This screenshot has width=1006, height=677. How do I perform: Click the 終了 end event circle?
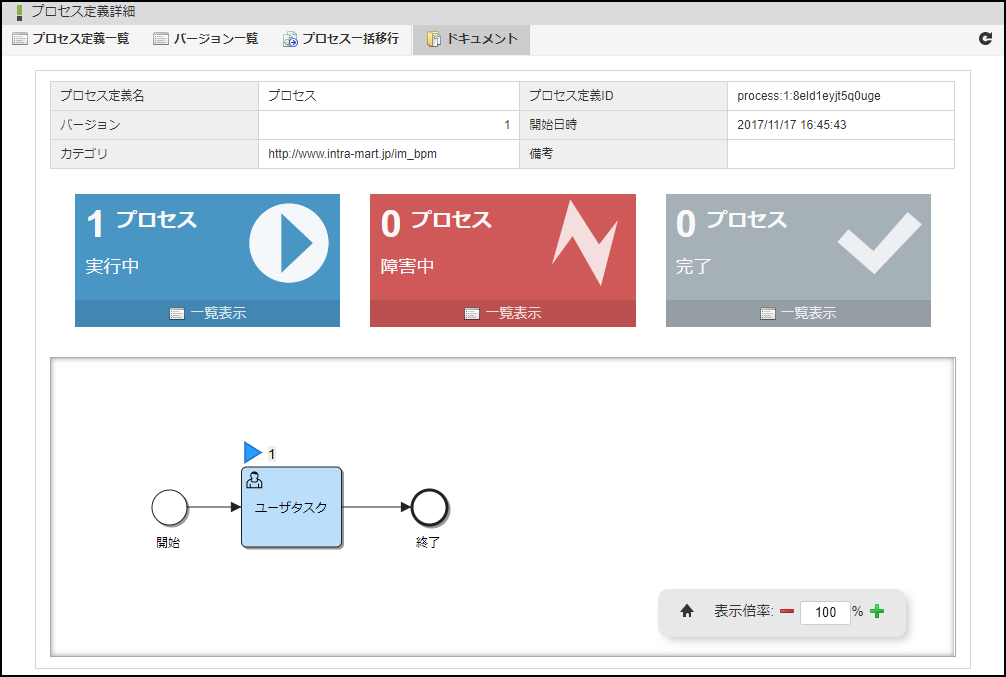[429, 507]
